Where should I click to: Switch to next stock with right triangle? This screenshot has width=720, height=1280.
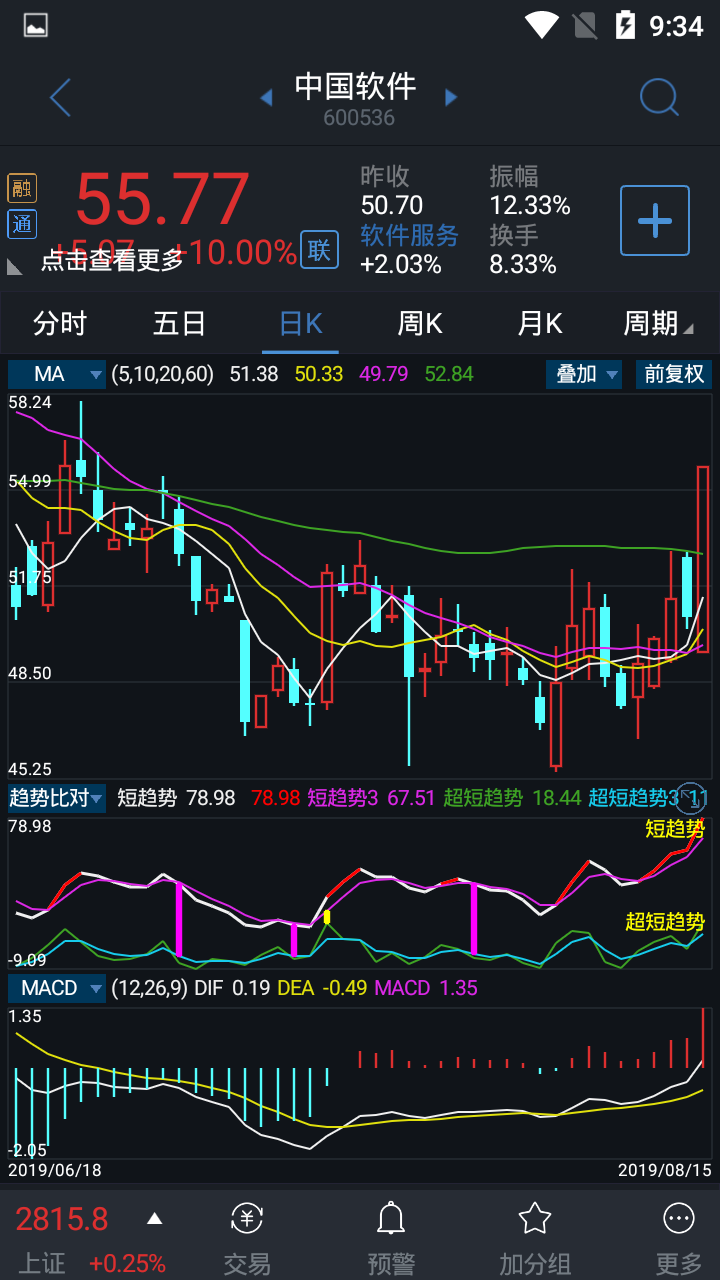click(x=451, y=97)
